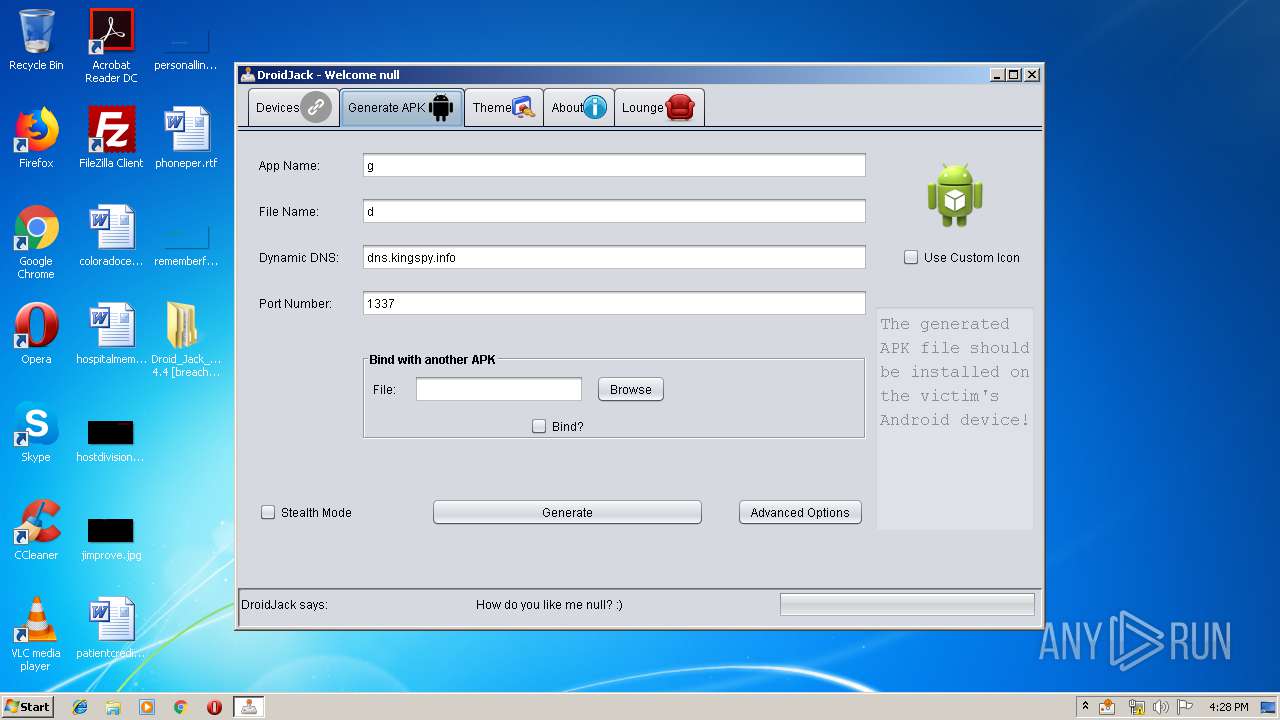Switch to the Generate APK tab

(401, 108)
